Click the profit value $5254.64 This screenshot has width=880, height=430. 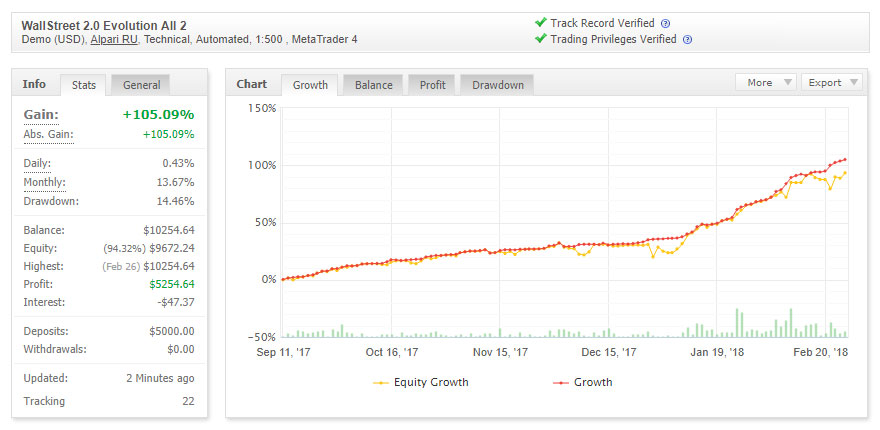click(172, 284)
